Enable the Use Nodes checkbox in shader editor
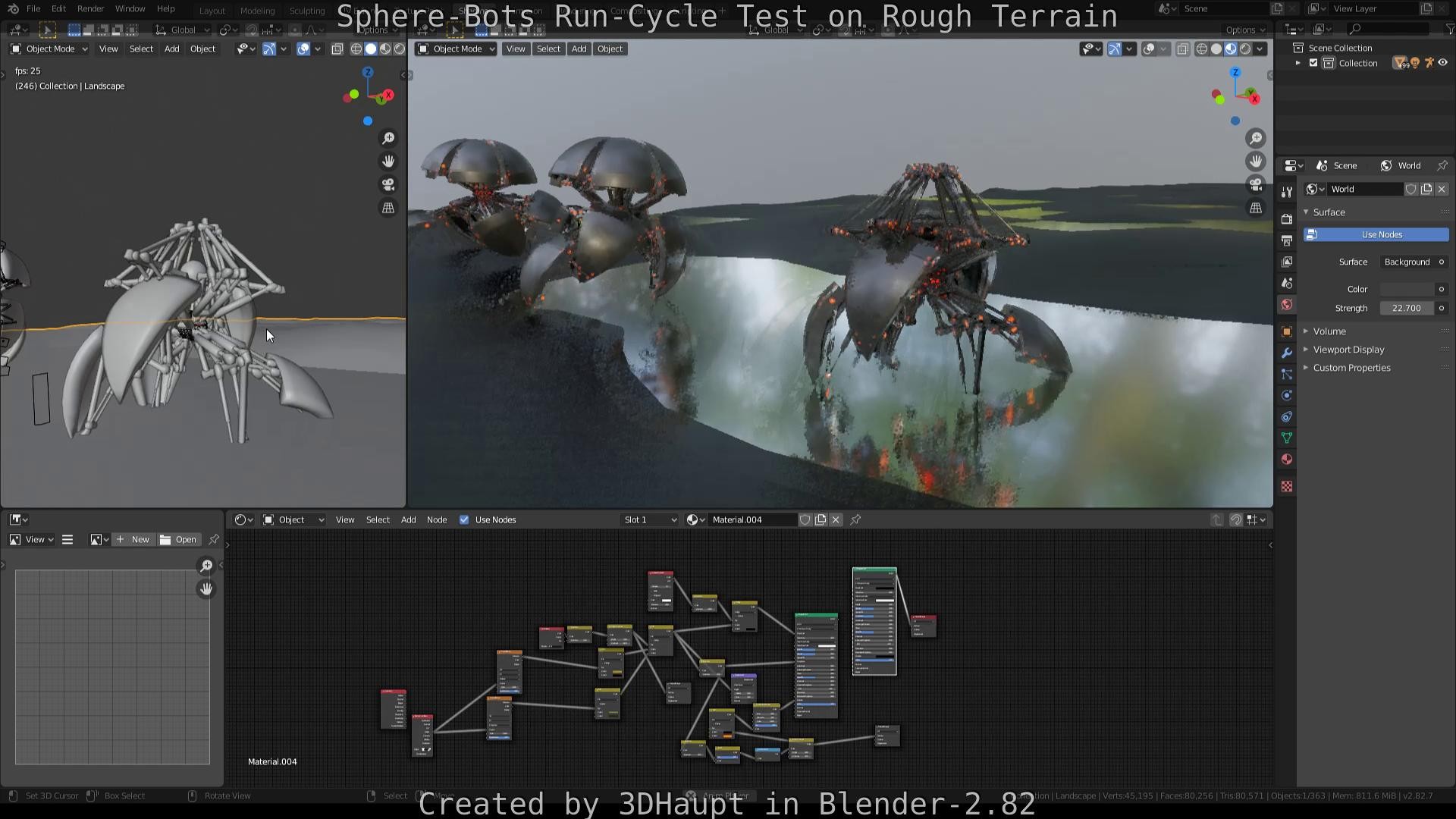This screenshot has width=1456, height=819. click(464, 519)
